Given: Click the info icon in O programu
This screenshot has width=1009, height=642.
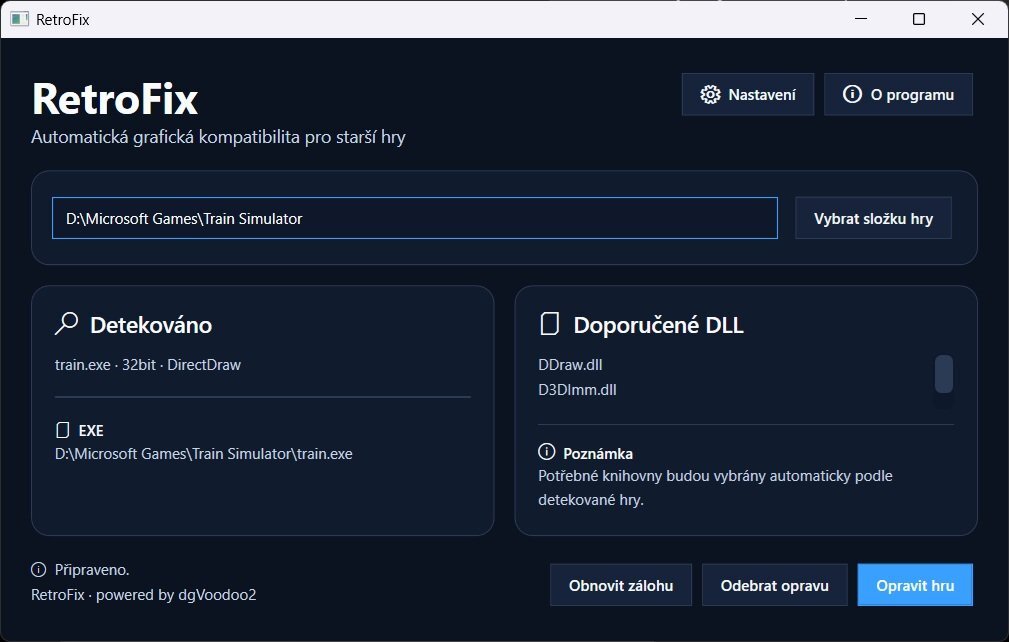Looking at the screenshot, I should (852, 94).
